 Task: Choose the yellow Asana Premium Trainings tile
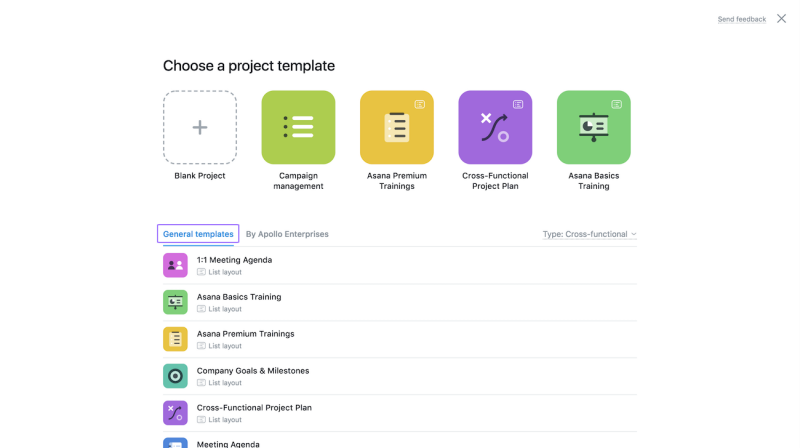(x=396, y=127)
